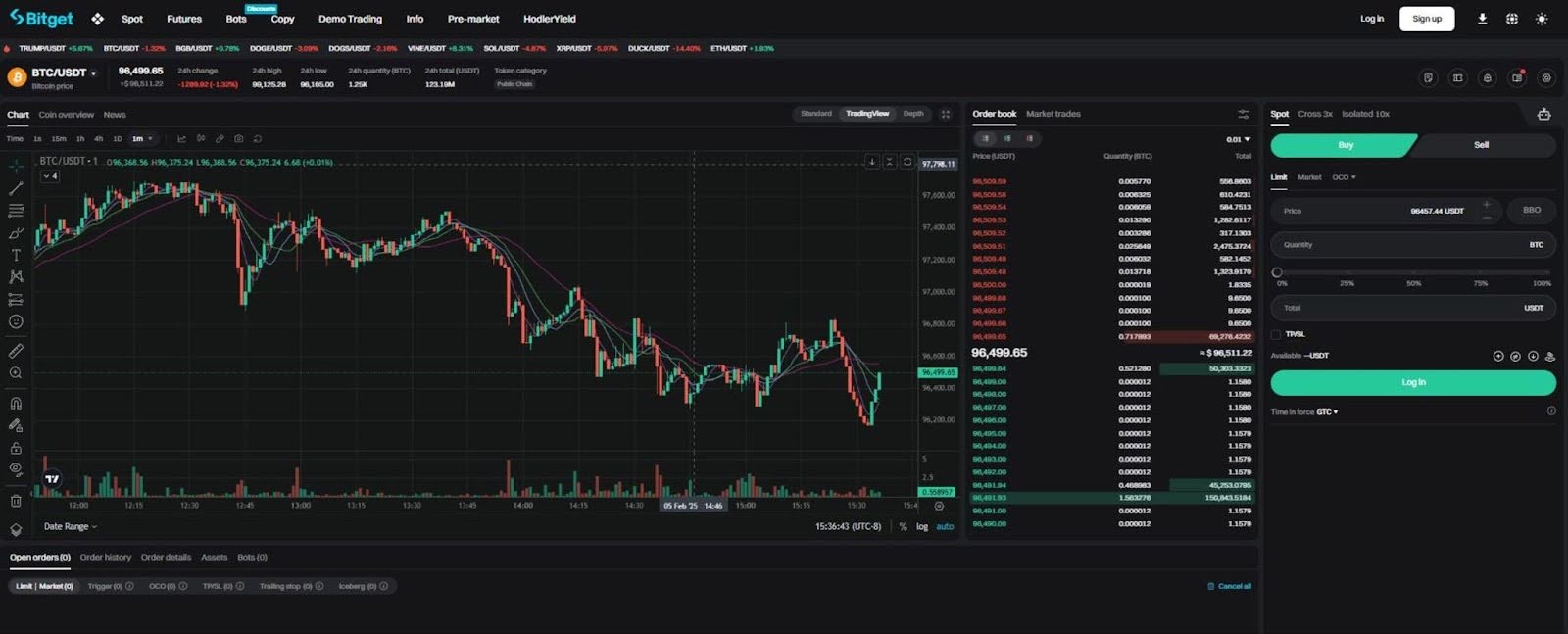Viewport: 1568px width, 634px height.
Task: Click the download app icon
Action: pyautogui.click(x=1482, y=19)
